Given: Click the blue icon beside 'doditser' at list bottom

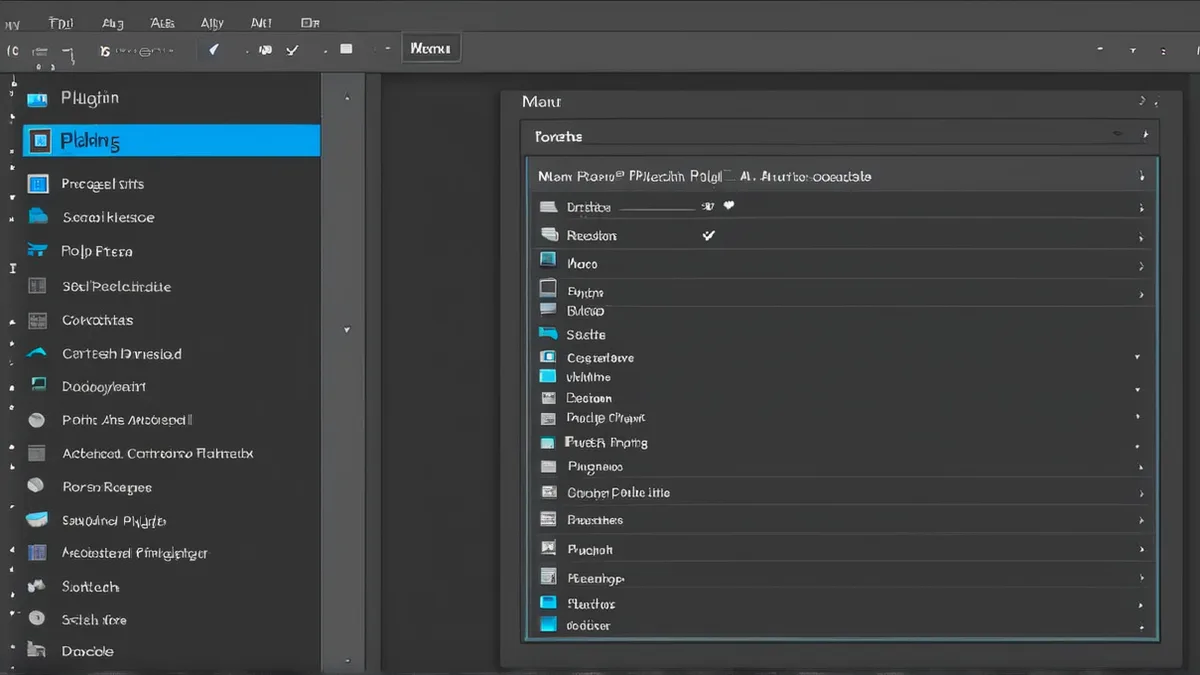Looking at the screenshot, I should point(547,624).
